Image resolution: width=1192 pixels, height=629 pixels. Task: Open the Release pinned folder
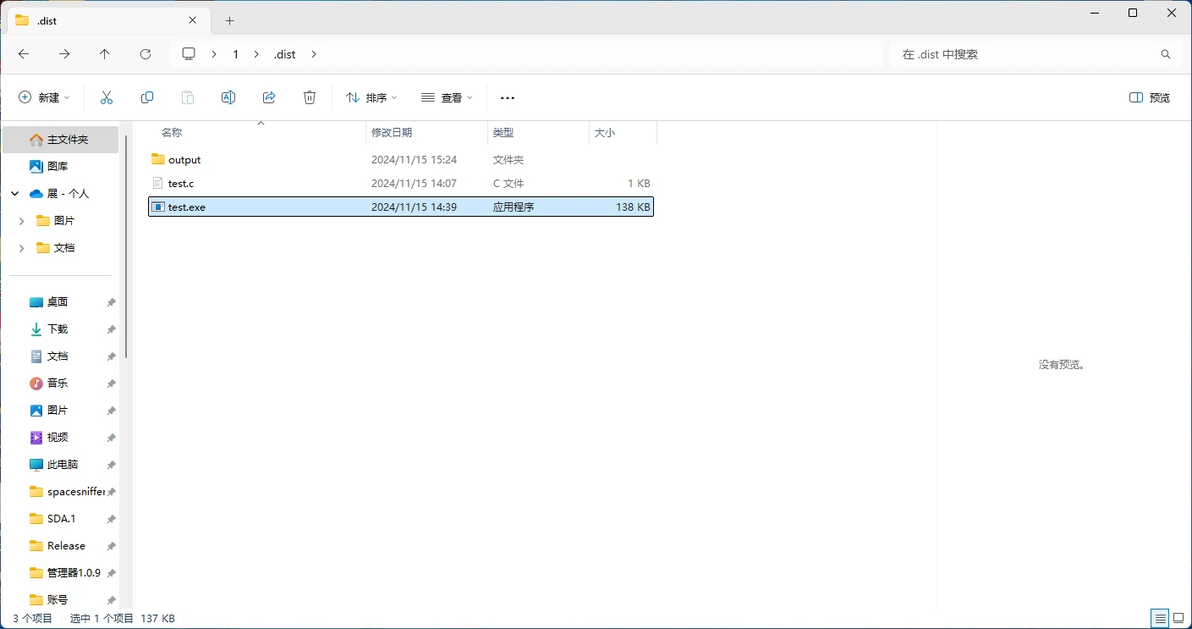coord(60,545)
